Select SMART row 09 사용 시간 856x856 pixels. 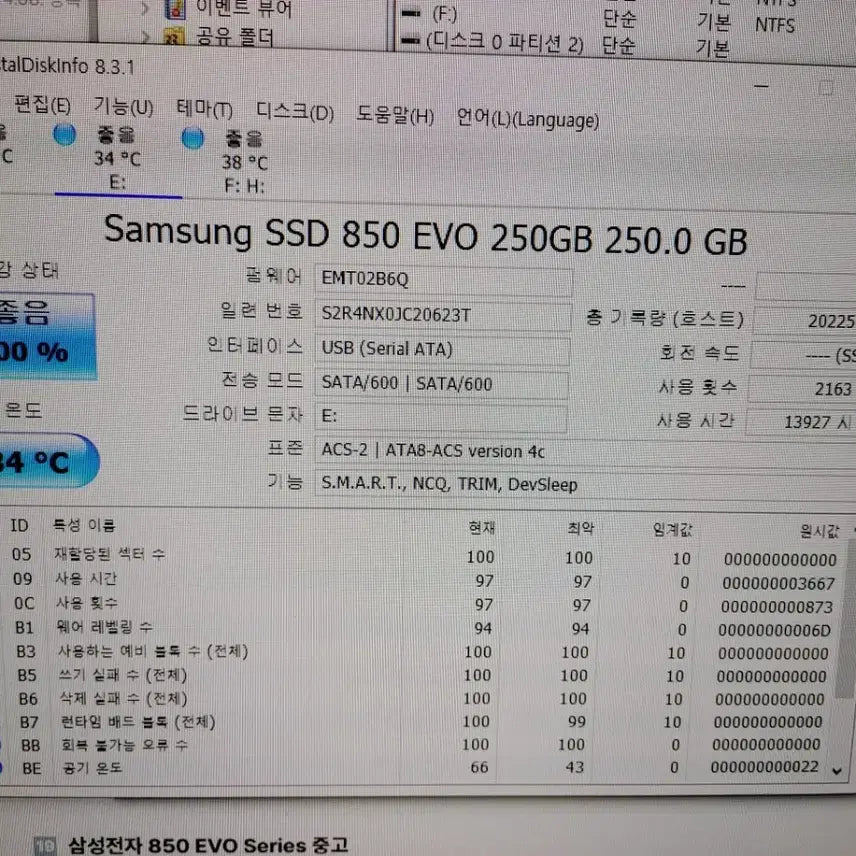click(x=424, y=580)
